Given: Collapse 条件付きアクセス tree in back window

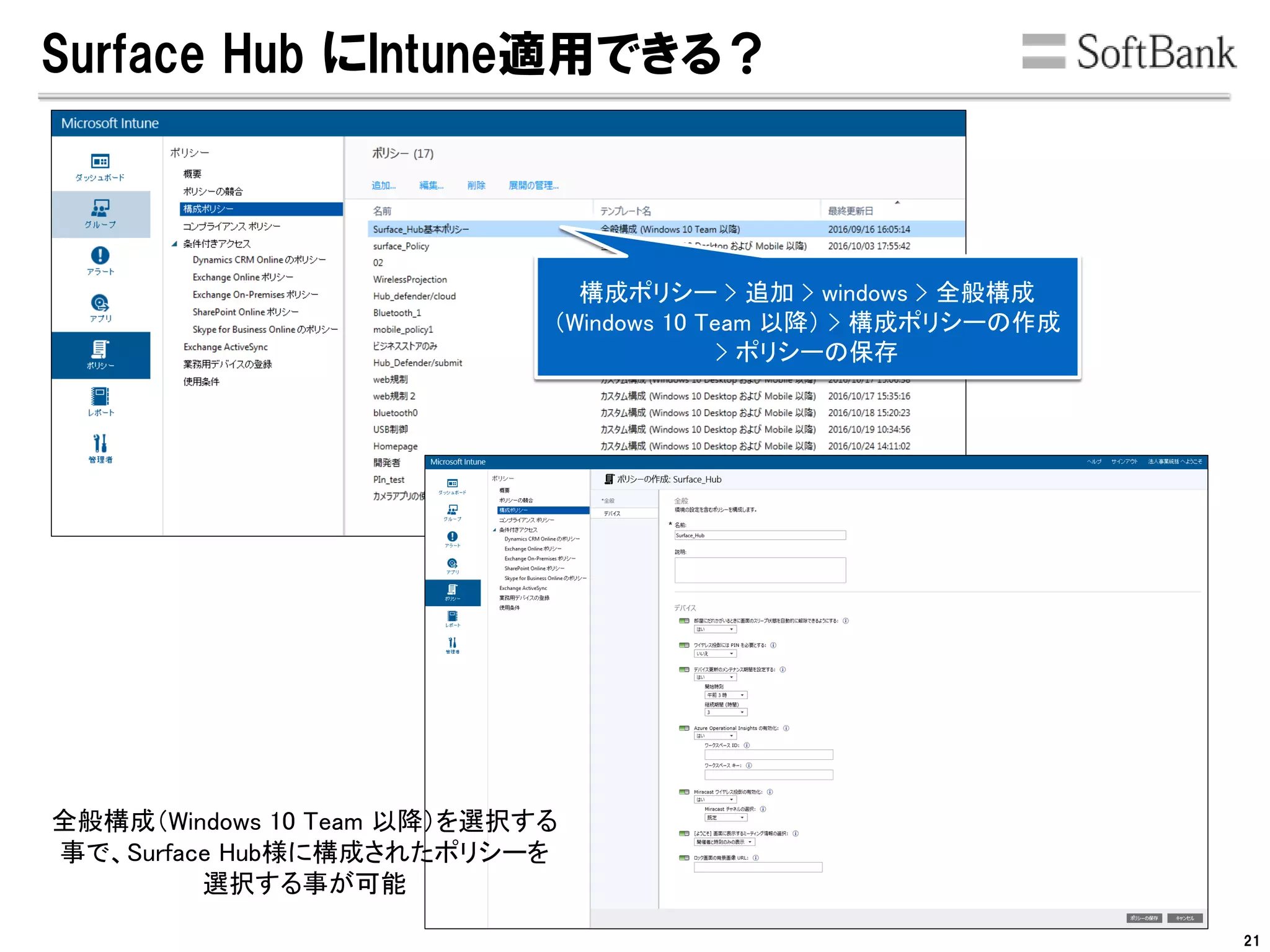Looking at the screenshot, I should (175, 244).
